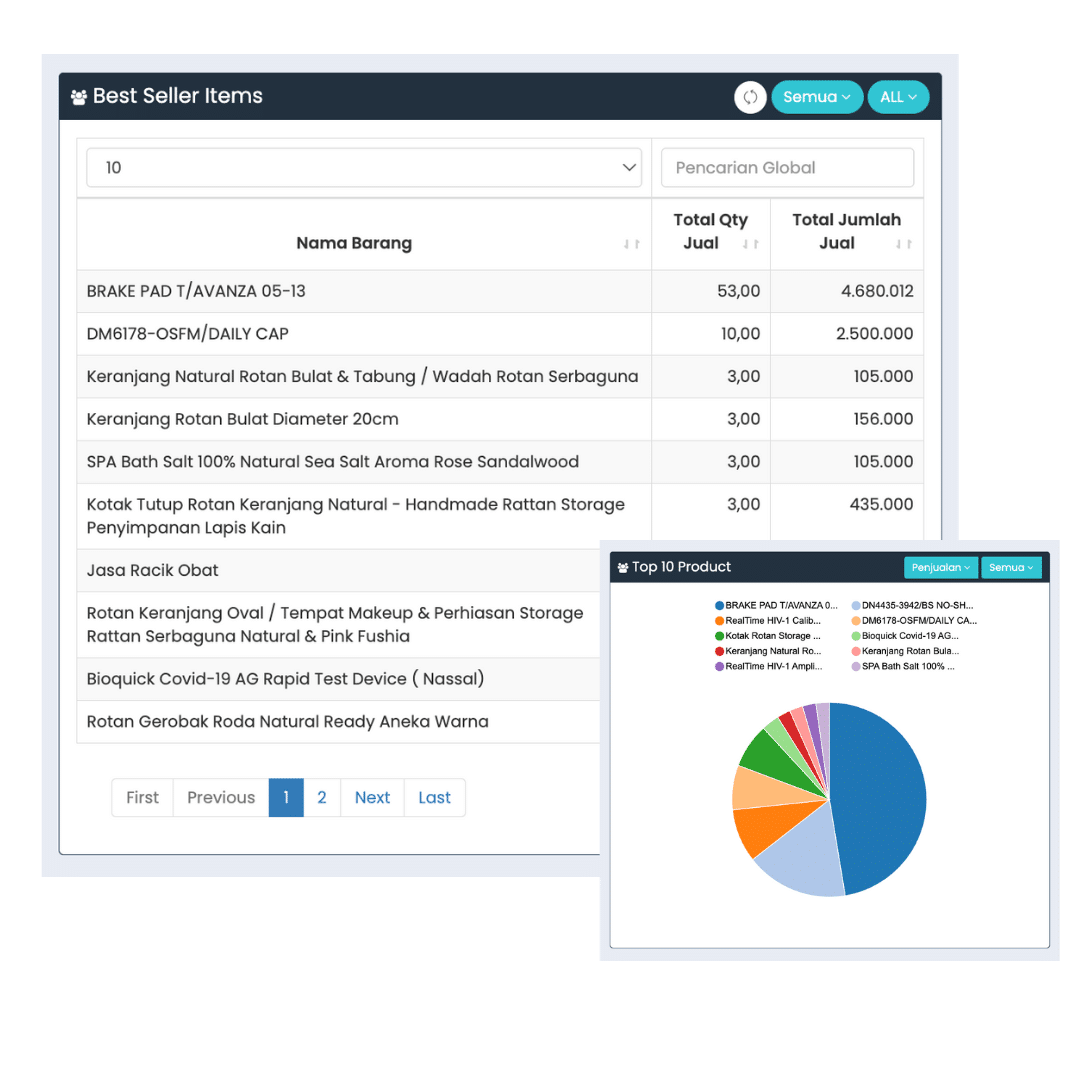Image resolution: width=1080 pixels, height=1080 pixels.
Task: Open the Penjualan dropdown in Top 10 Product
Action: [x=940, y=568]
